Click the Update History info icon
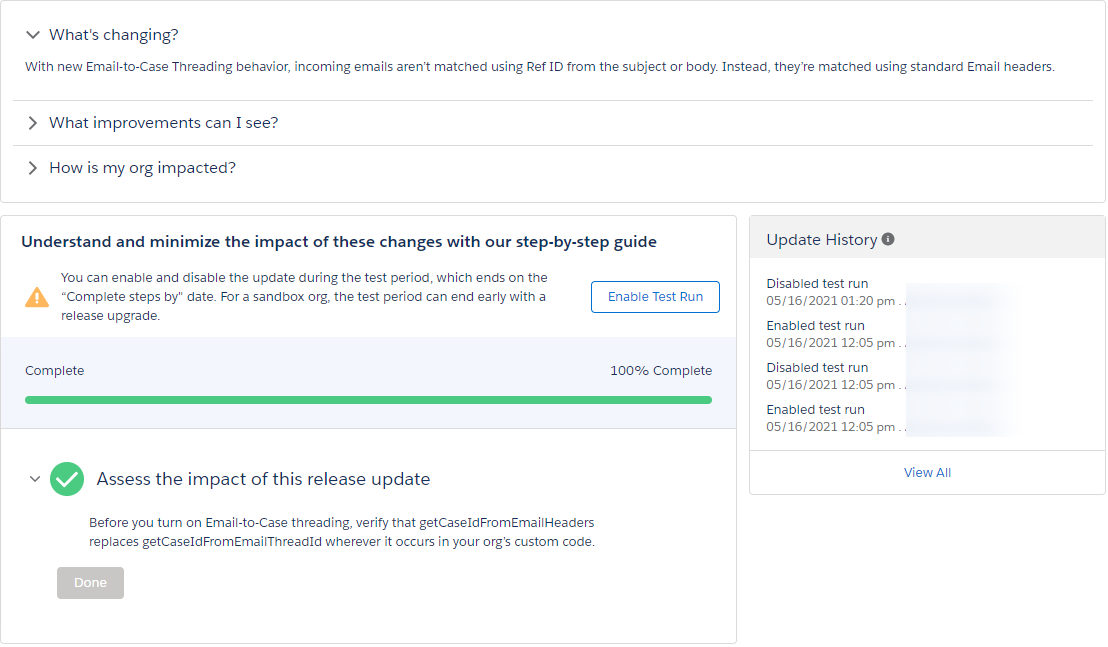This screenshot has height=647, width=1108. pos(888,240)
